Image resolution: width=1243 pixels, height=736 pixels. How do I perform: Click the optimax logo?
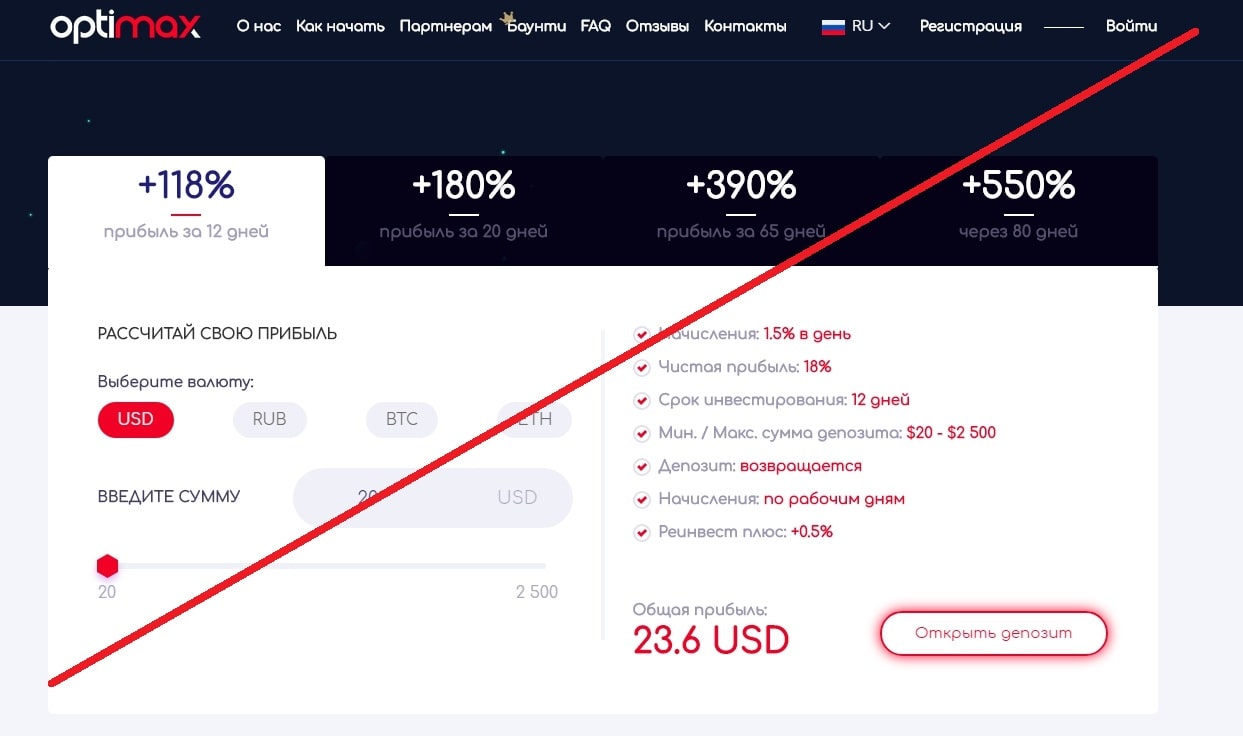pyautogui.click(x=125, y=26)
